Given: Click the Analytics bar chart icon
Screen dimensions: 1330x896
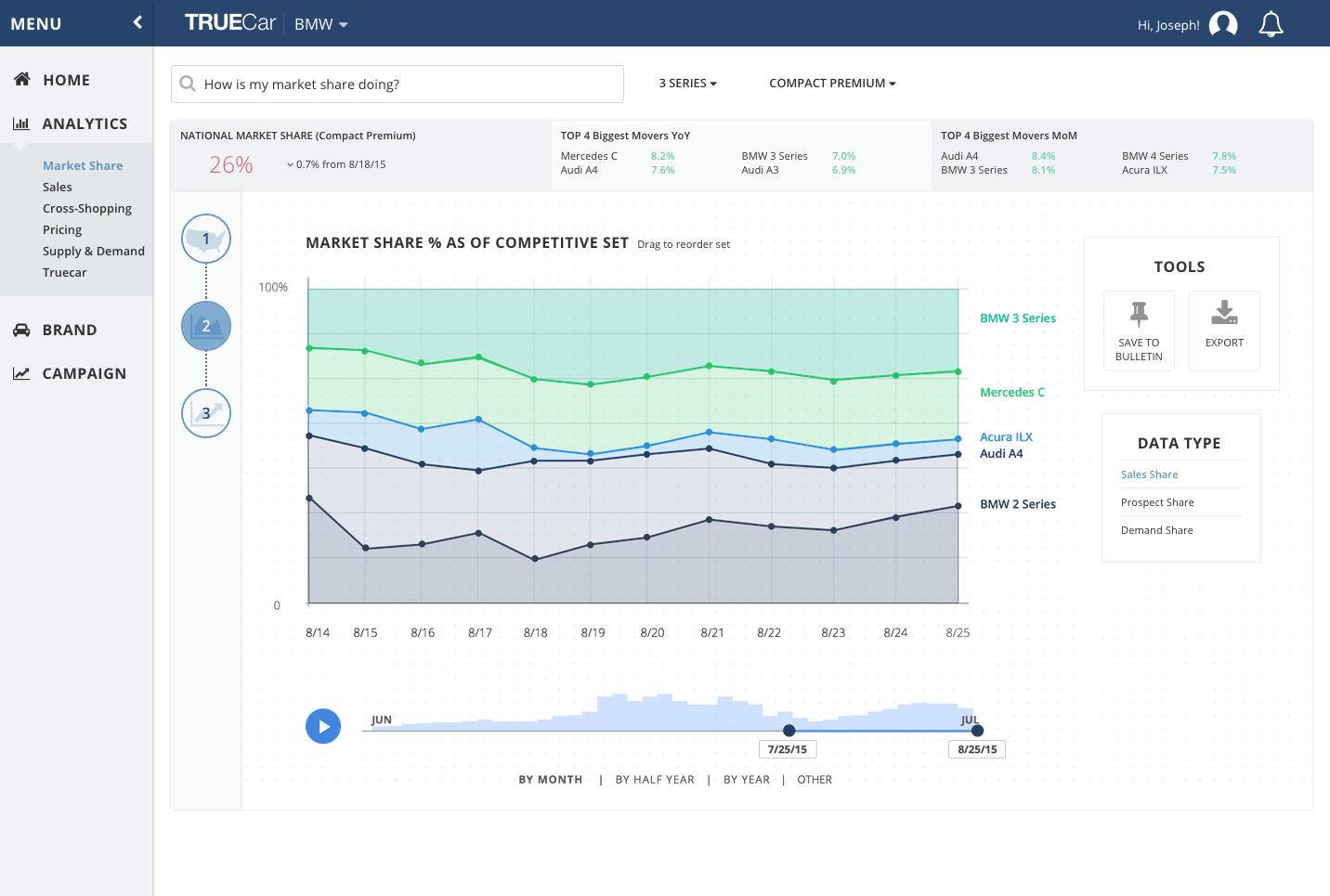Looking at the screenshot, I should (x=21, y=123).
